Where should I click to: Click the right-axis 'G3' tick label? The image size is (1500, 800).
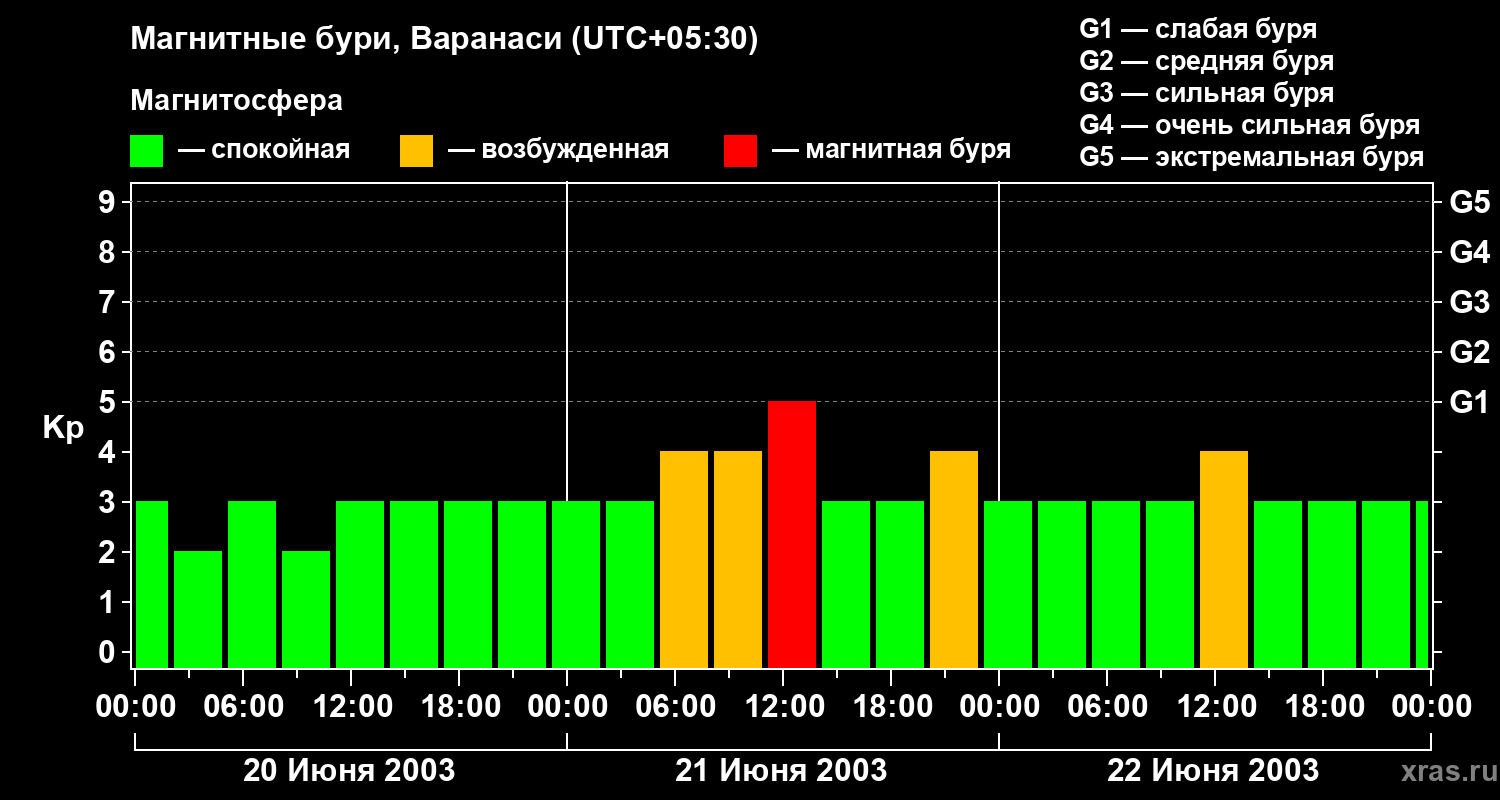point(1469,302)
